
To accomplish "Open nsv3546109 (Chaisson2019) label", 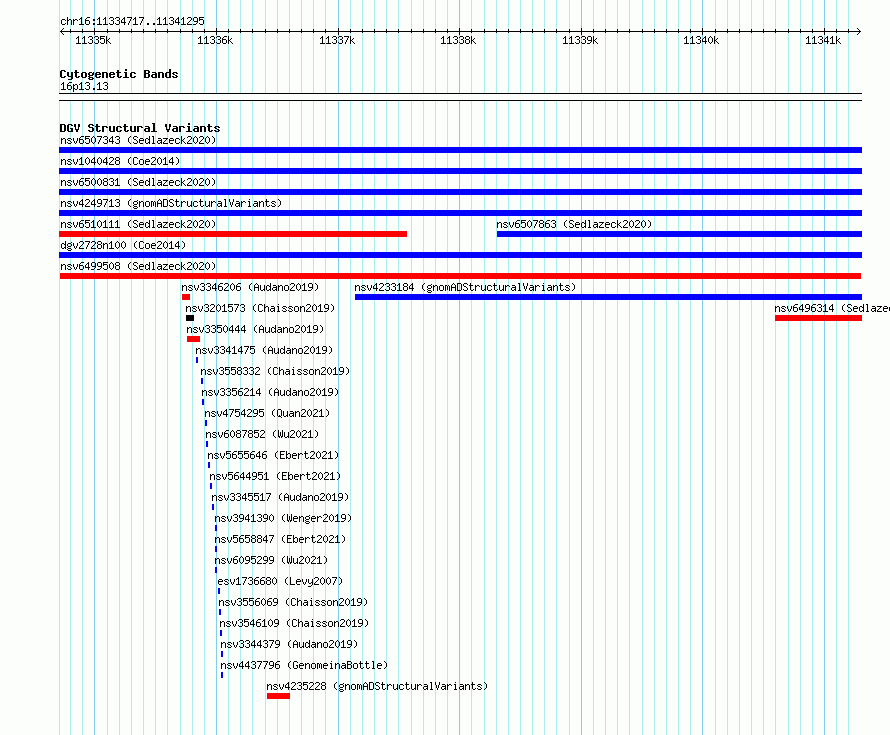I will (294, 623).
